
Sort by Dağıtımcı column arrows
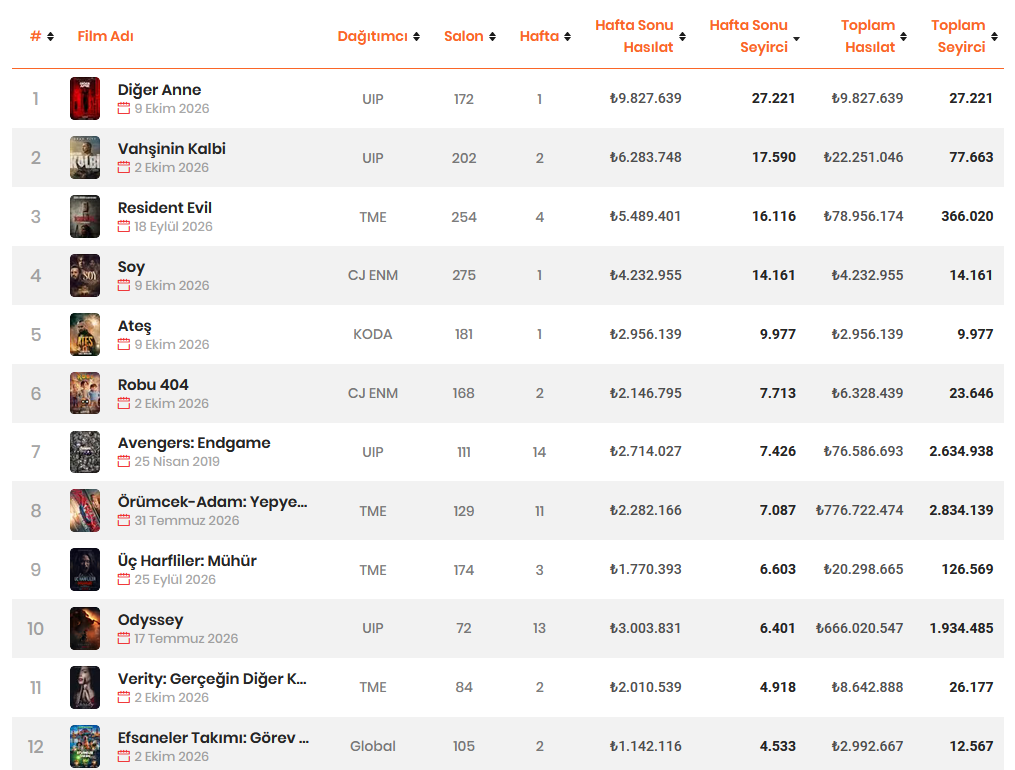(416, 36)
